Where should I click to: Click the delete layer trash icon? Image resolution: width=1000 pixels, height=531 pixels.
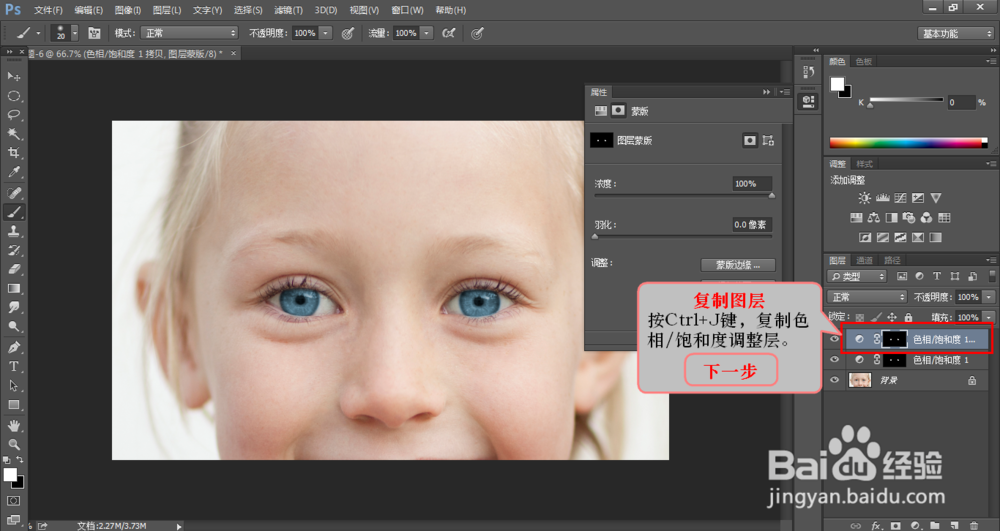pyautogui.click(x=973, y=525)
